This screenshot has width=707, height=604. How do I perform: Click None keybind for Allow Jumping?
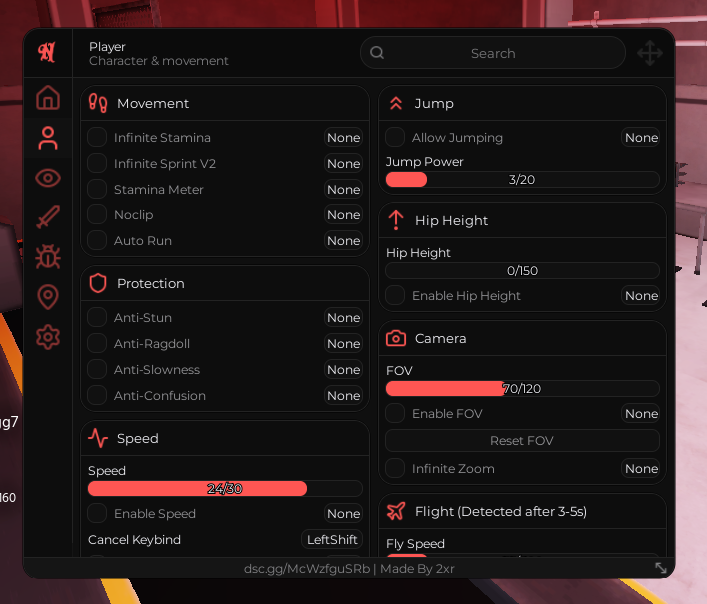pos(641,137)
